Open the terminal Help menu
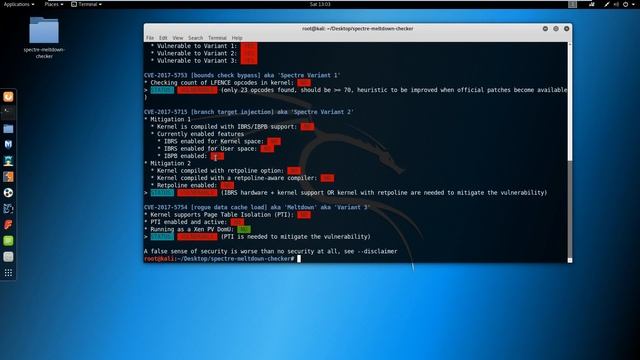640x360 pixels. click(237, 38)
